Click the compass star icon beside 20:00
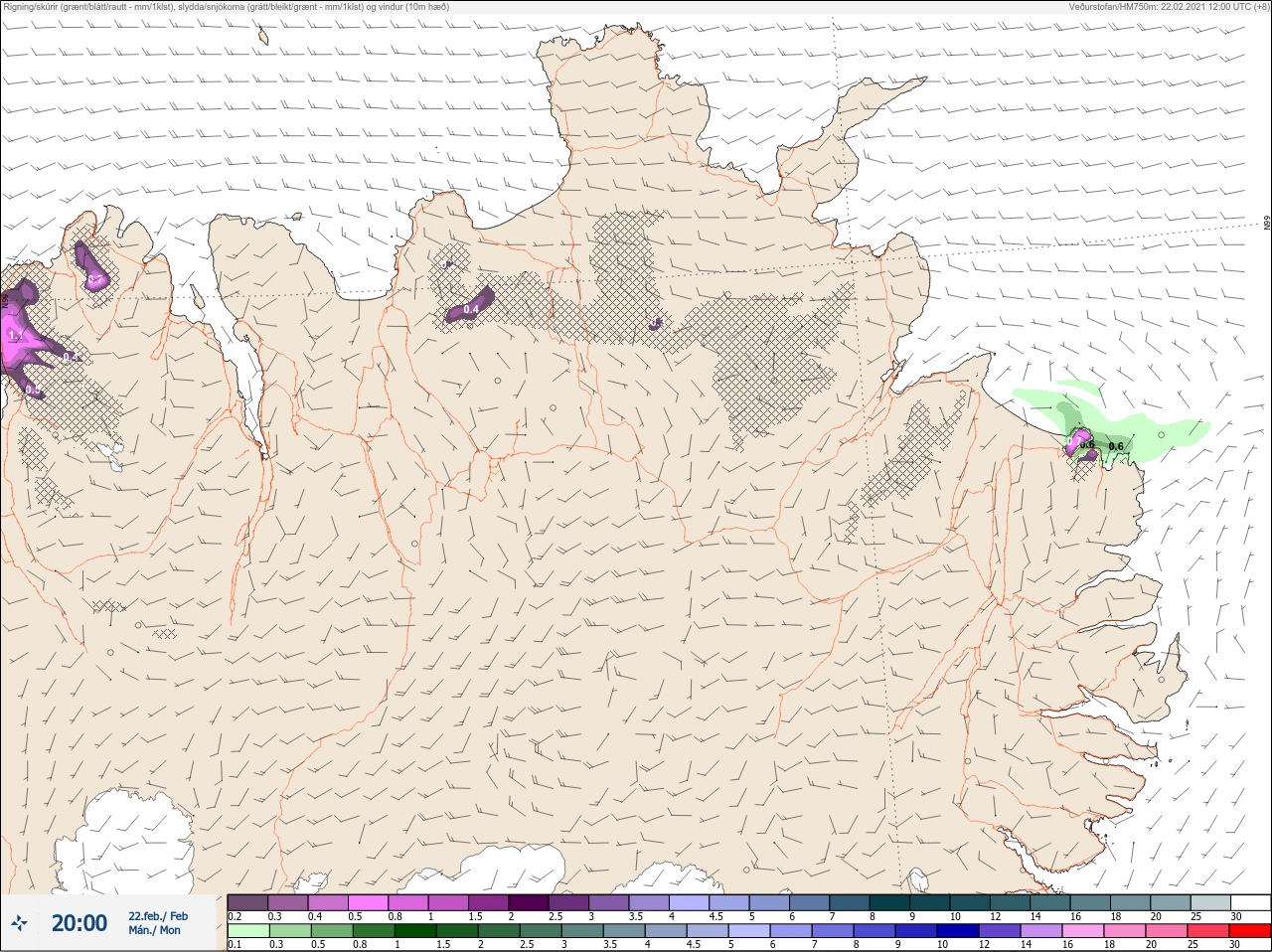This screenshot has height=952, width=1272. pos(19,923)
